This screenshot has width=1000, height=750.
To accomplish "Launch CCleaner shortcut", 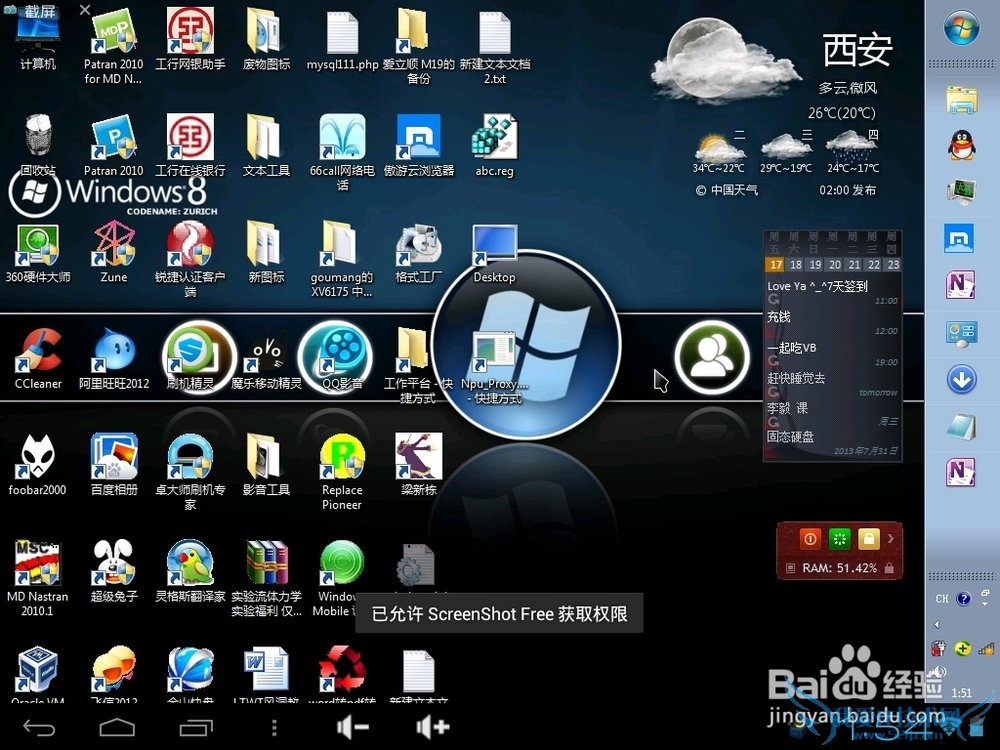I will click(x=38, y=359).
